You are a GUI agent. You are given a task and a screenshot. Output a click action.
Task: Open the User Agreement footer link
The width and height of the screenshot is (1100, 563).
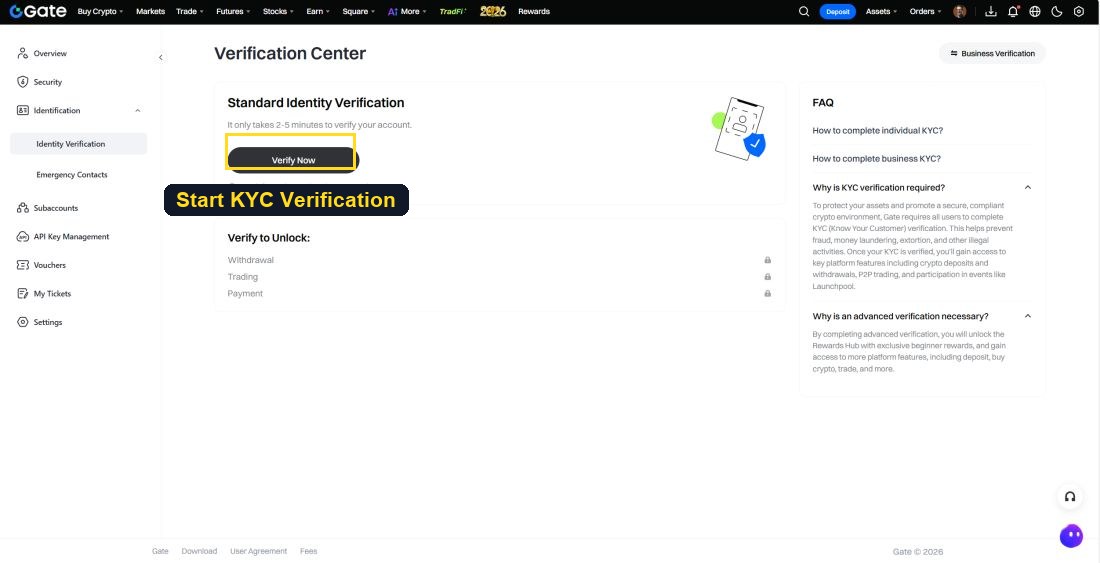click(x=258, y=551)
